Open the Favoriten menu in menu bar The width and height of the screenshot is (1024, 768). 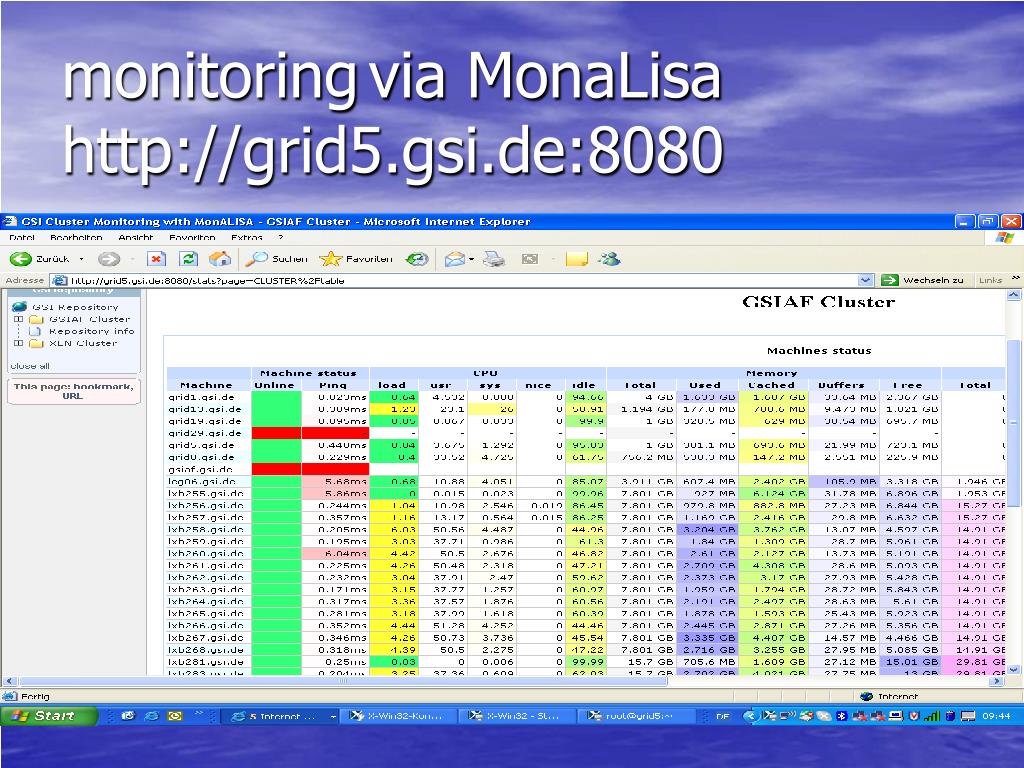pos(192,238)
